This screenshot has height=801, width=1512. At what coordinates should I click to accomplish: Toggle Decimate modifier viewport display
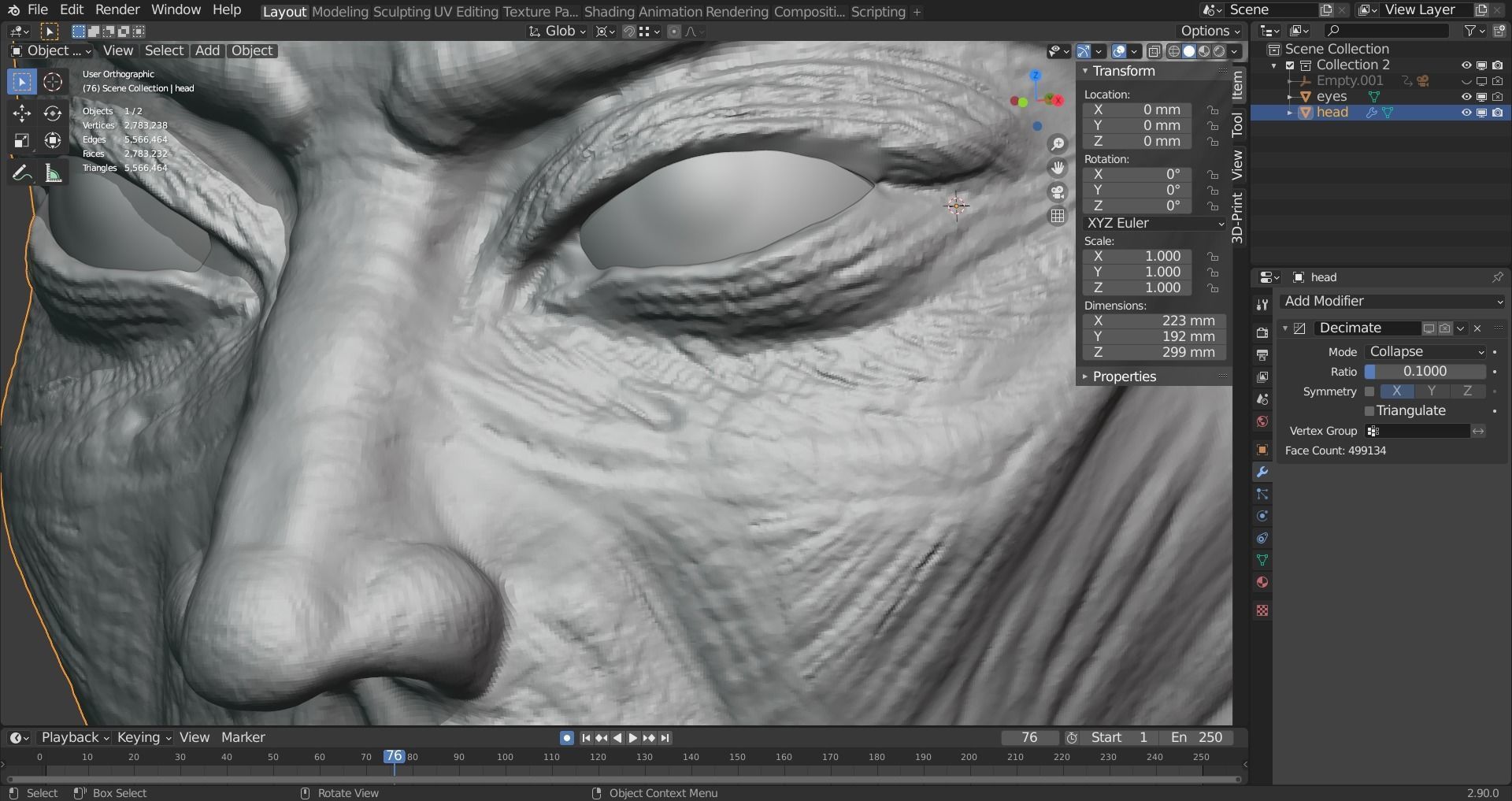point(1429,328)
